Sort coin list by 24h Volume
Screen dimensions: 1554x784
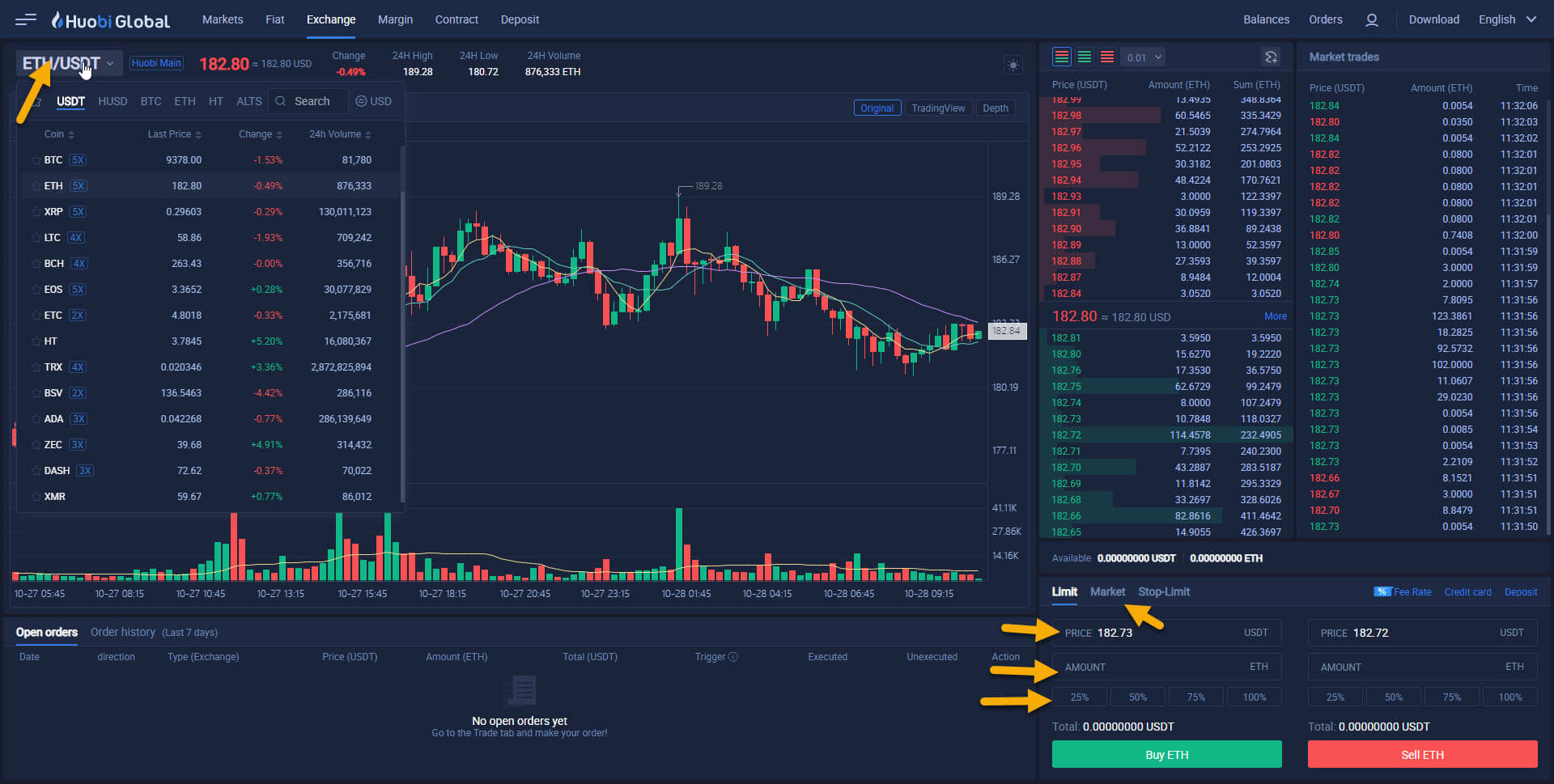(340, 134)
